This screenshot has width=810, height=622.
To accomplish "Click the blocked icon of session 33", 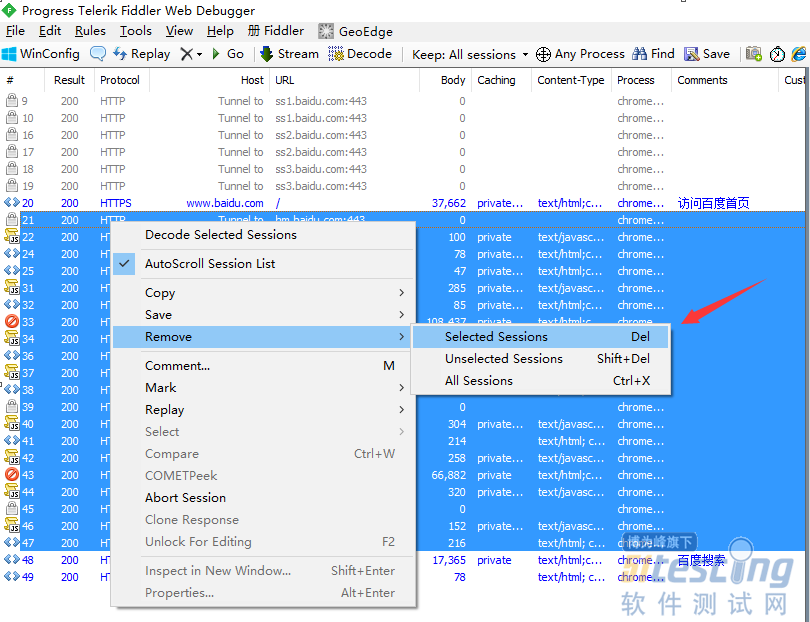I will click(12, 321).
